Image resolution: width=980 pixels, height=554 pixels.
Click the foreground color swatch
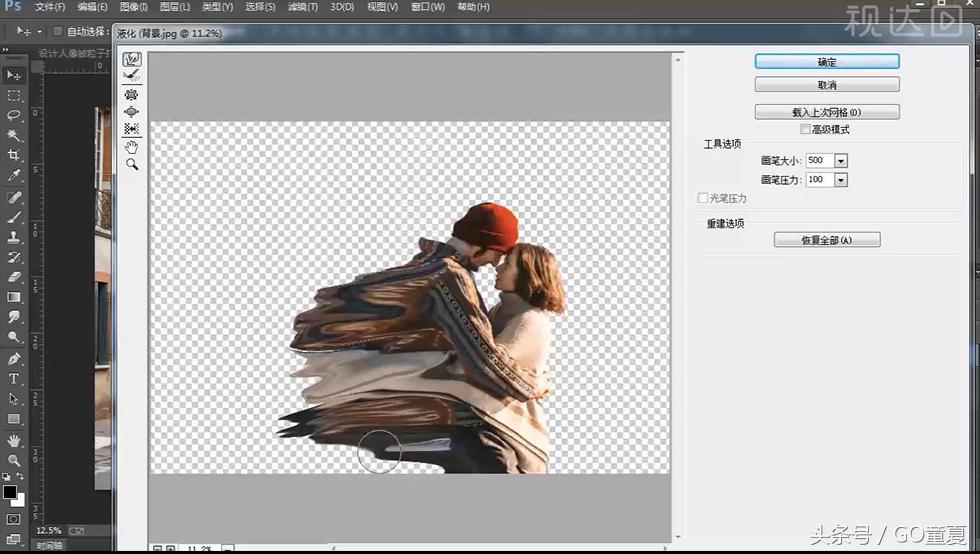(10, 492)
